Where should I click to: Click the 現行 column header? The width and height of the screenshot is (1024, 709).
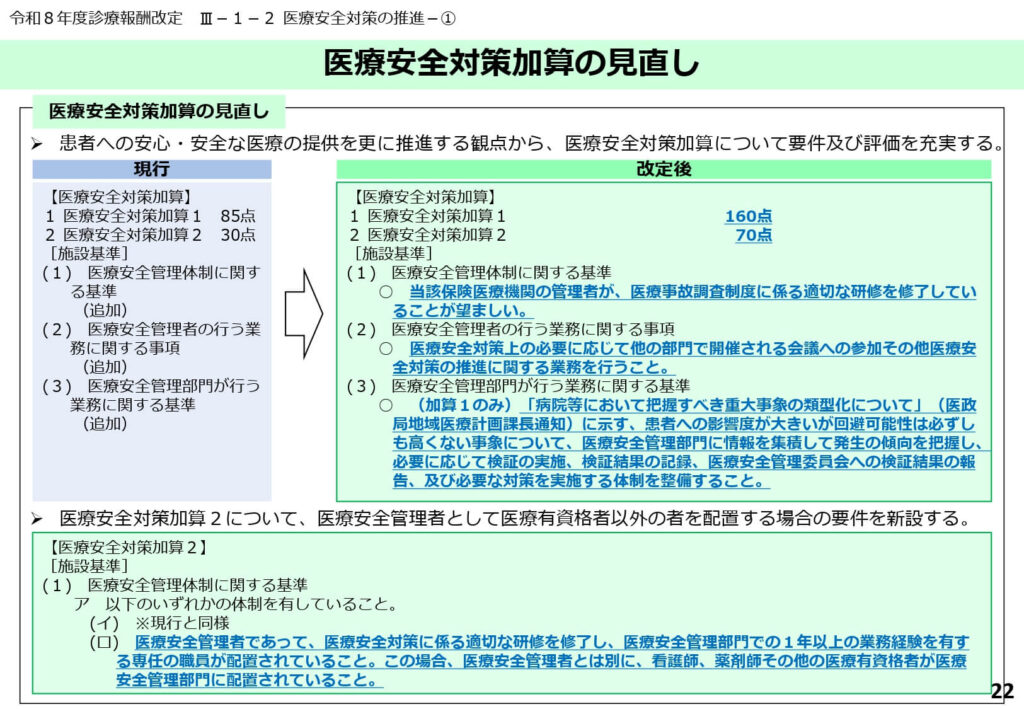[152, 169]
